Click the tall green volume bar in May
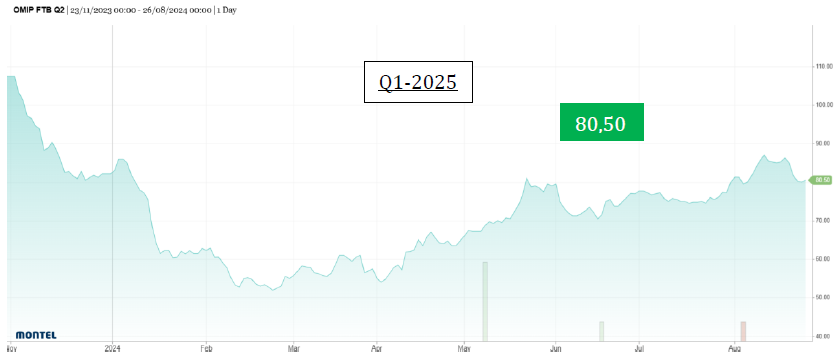The width and height of the screenshot is (839, 360). click(x=485, y=301)
